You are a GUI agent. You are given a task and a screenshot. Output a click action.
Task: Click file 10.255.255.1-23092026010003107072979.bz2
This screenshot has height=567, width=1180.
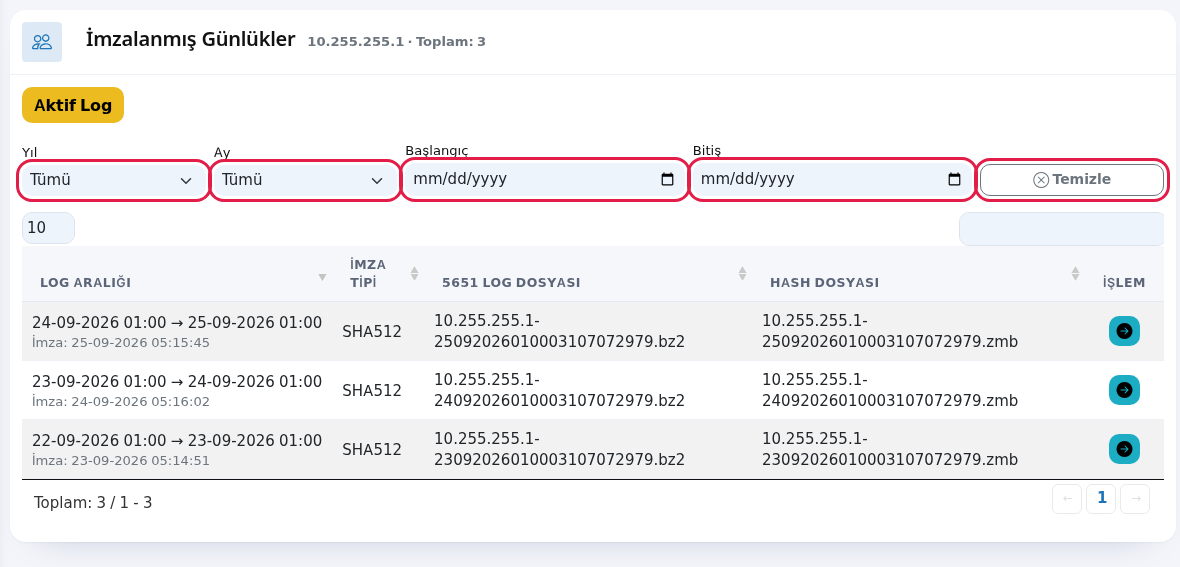click(559, 449)
